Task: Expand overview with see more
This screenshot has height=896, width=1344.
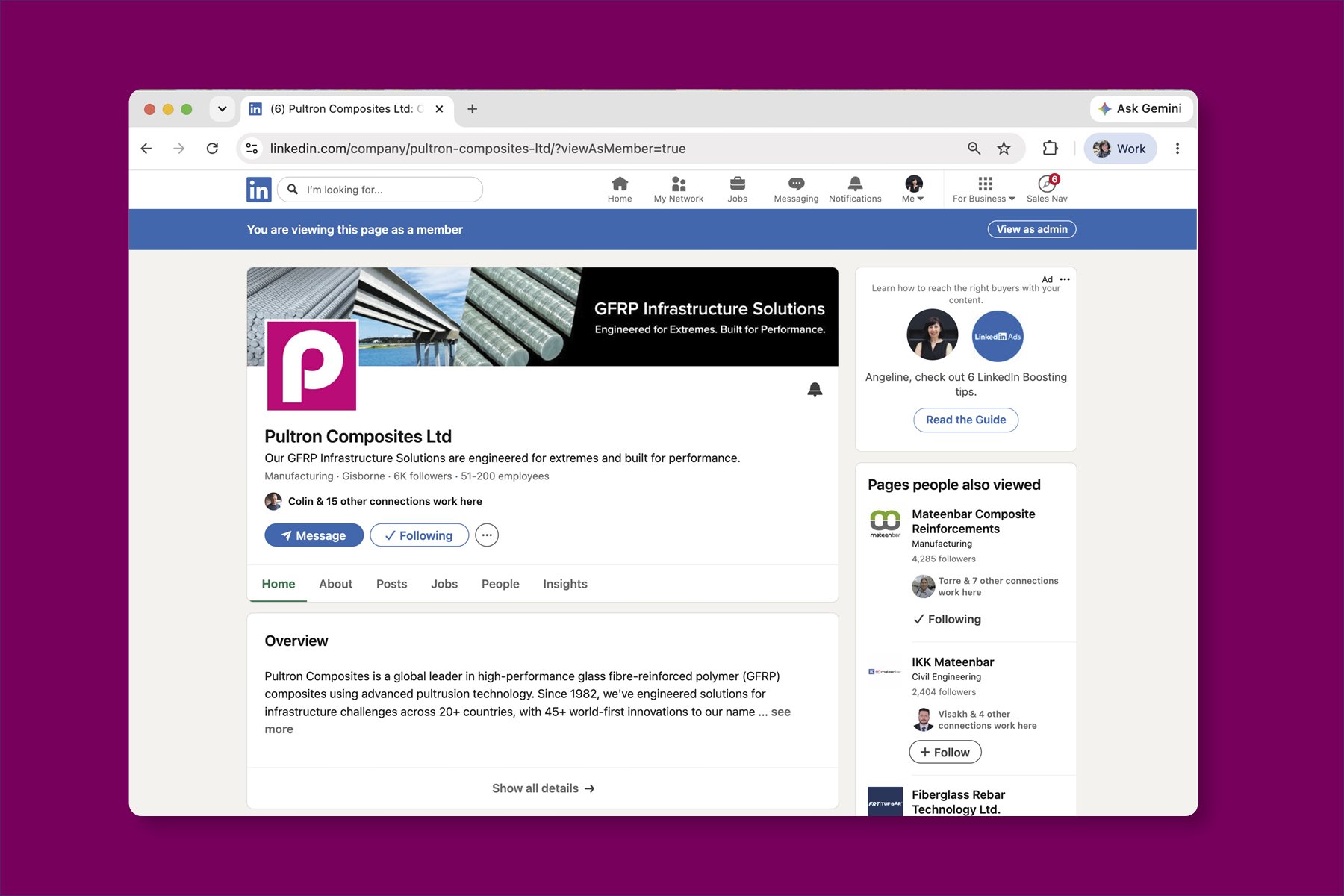Action: [x=780, y=712]
